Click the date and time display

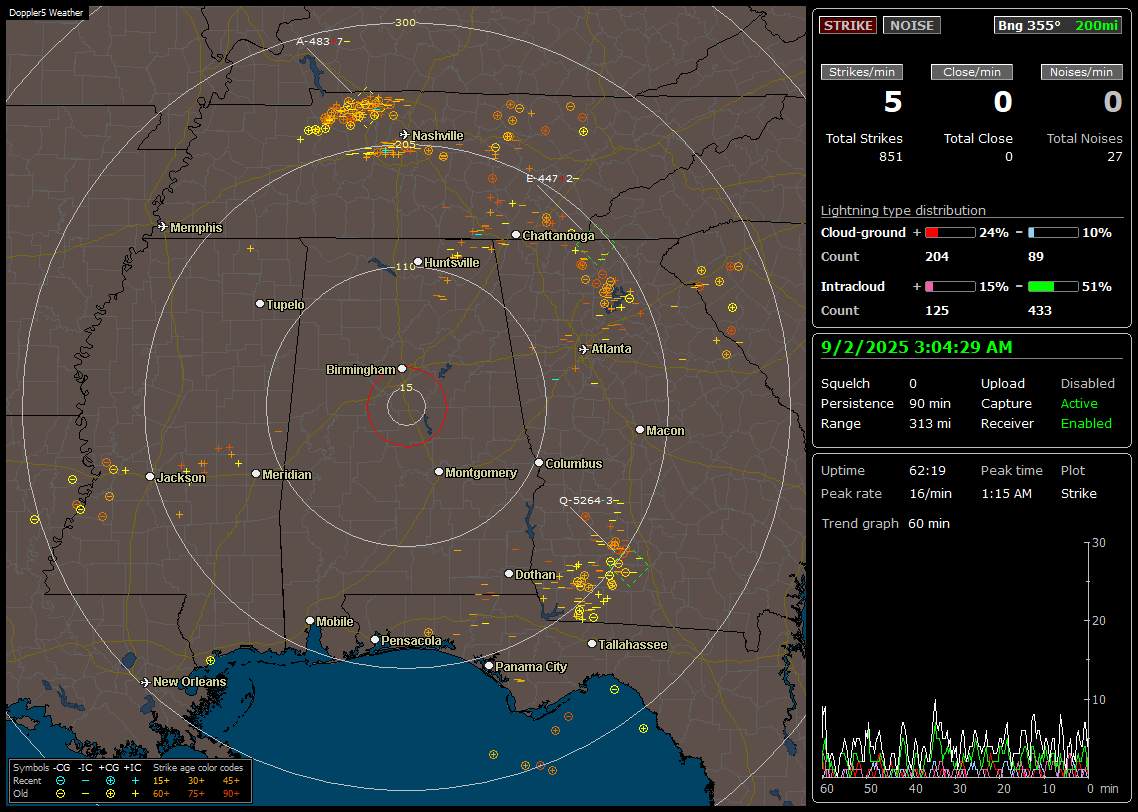point(916,348)
